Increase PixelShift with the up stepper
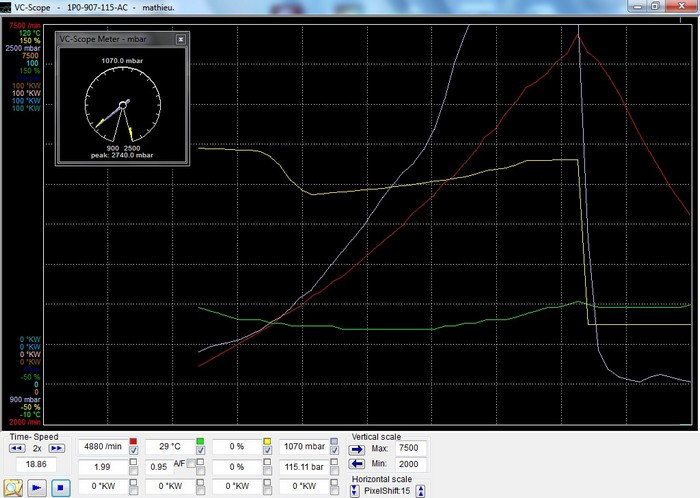 [x=420, y=490]
